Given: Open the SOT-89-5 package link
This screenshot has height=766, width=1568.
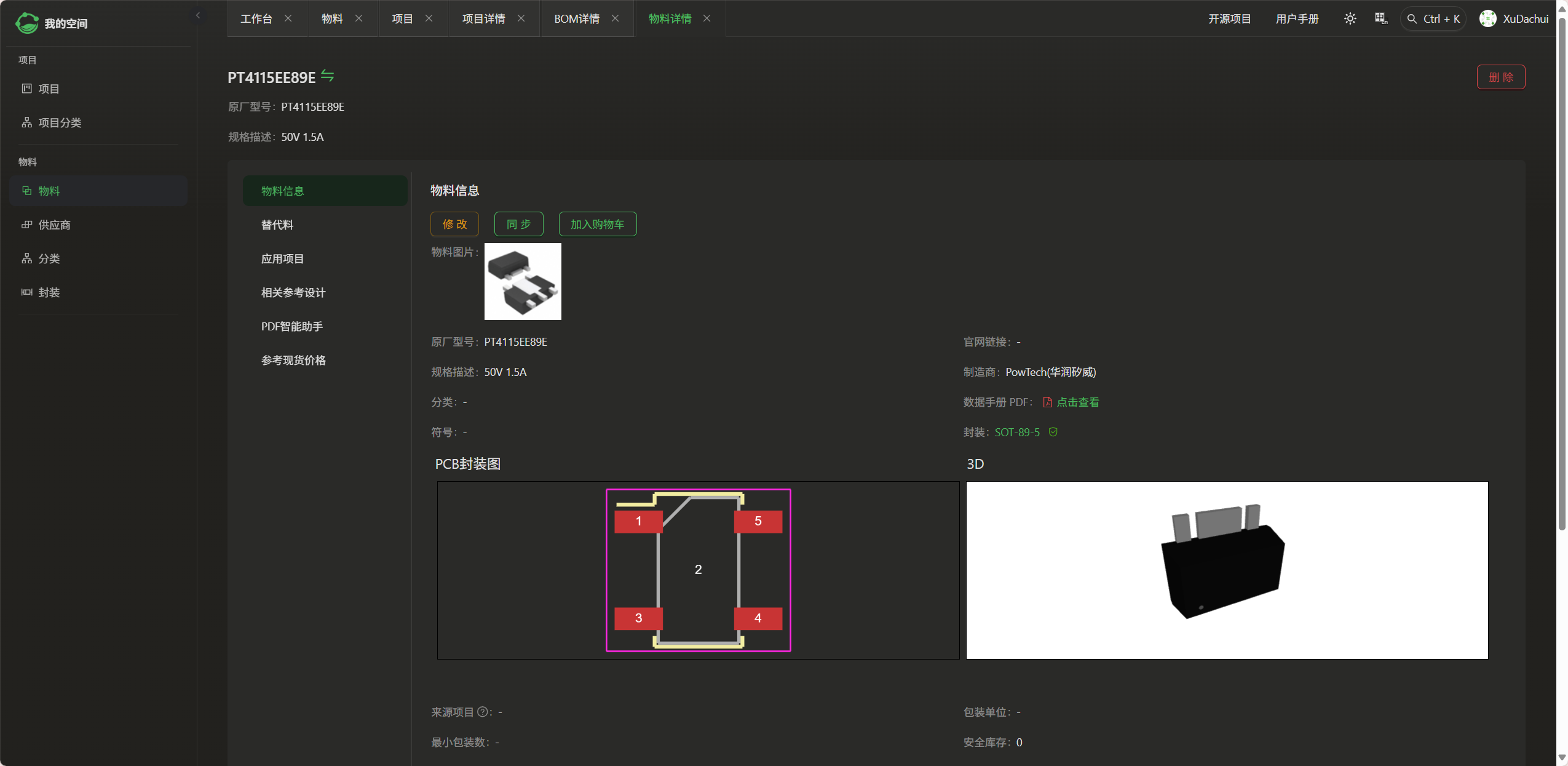Looking at the screenshot, I should pyautogui.click(x=1017, y=432).
